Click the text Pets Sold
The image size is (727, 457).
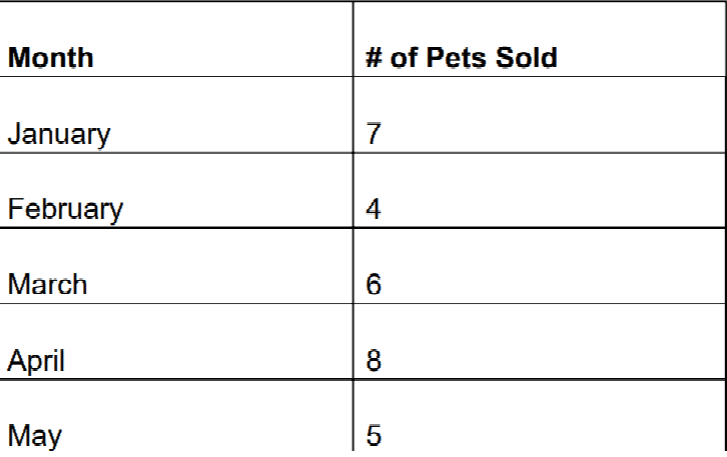tap(491, 57)
